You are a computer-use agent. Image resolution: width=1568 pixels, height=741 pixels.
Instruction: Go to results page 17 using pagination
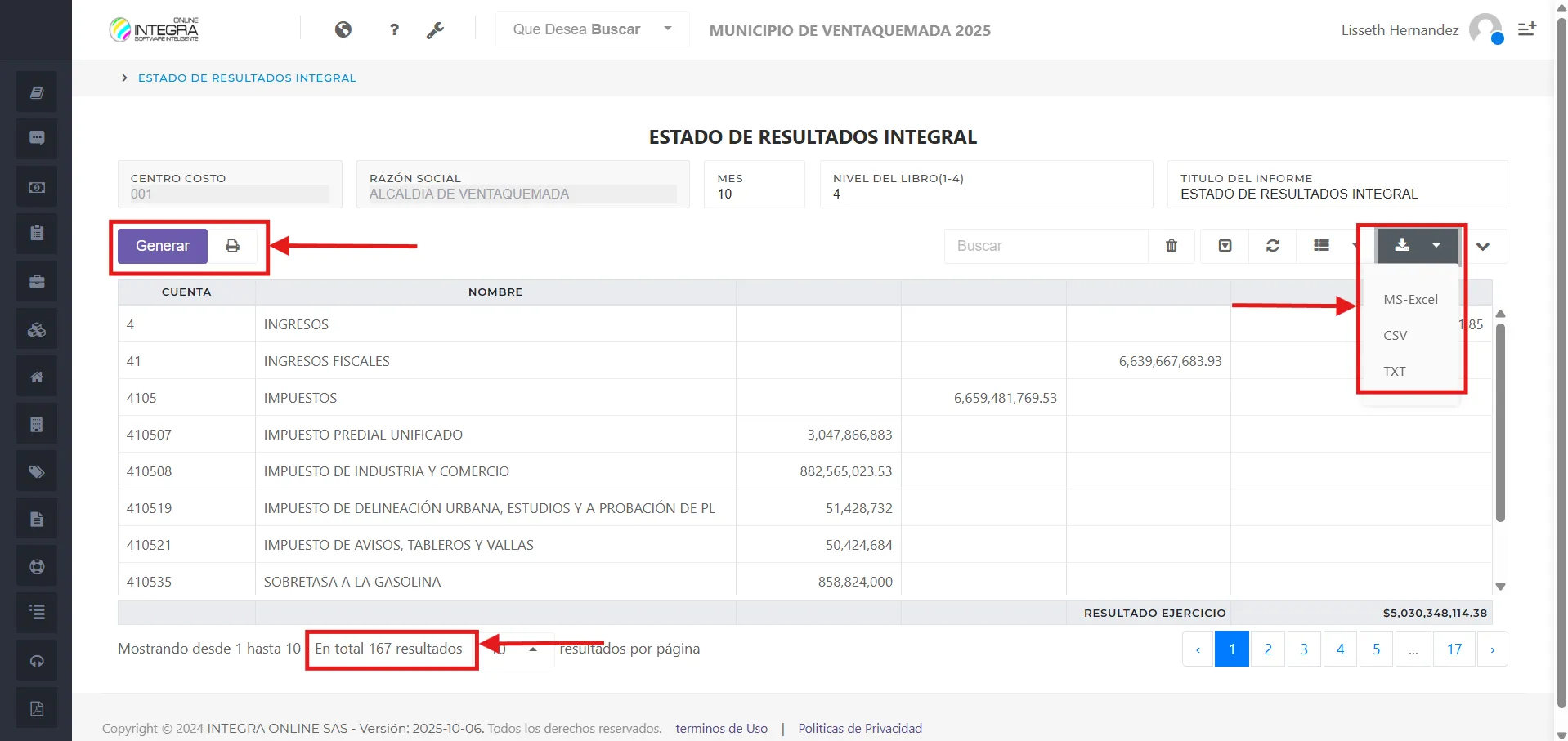1454,648
